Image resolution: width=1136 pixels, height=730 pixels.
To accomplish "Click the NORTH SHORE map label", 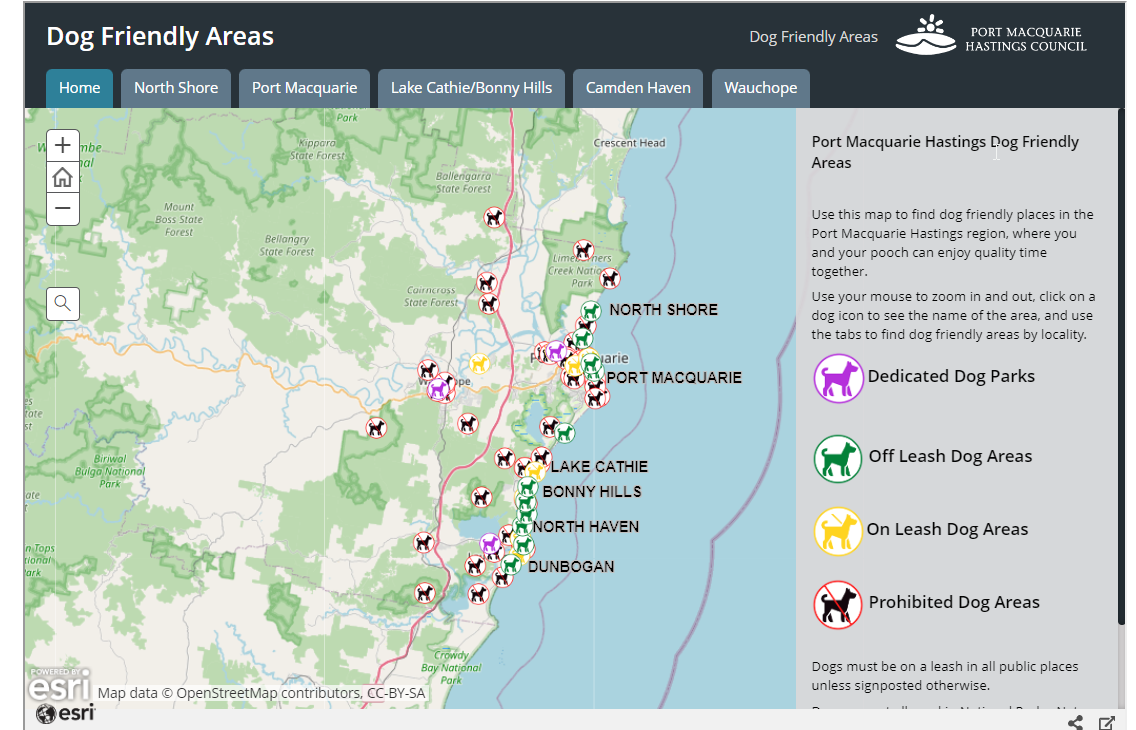I will (664, 310).
